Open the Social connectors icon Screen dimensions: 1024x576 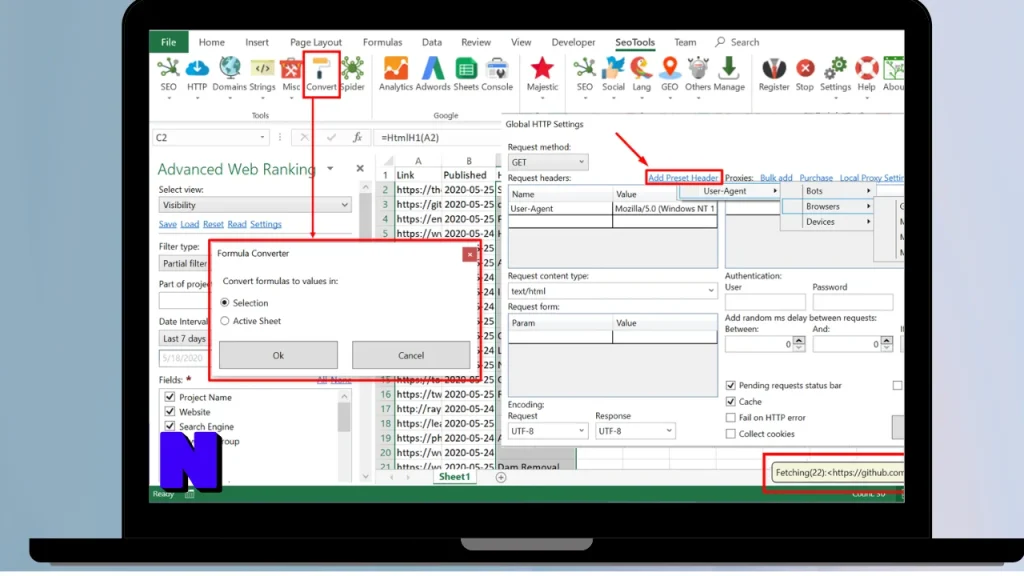(613, 74)
